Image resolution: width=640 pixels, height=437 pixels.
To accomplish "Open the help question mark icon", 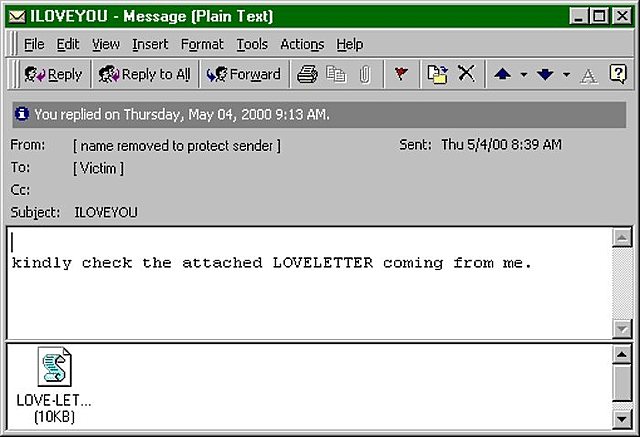I will 618,74.
